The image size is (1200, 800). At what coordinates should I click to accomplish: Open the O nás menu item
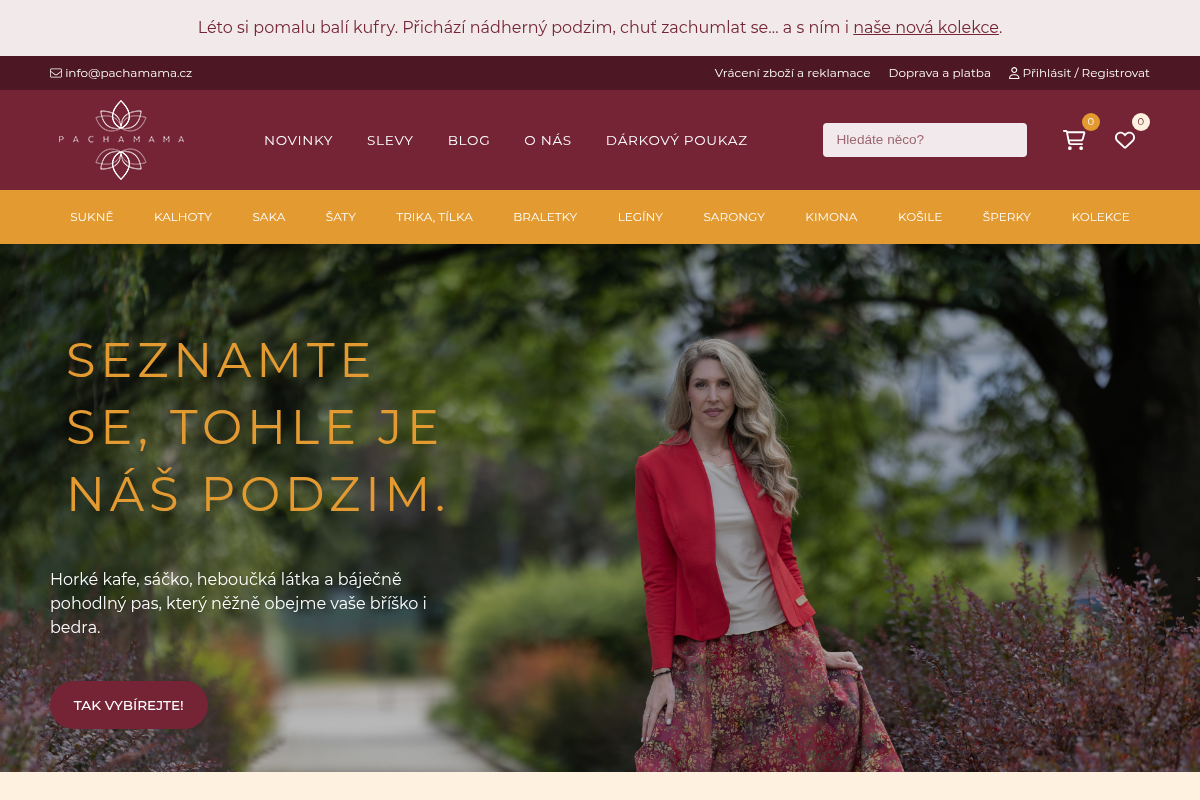coord(548,140)
